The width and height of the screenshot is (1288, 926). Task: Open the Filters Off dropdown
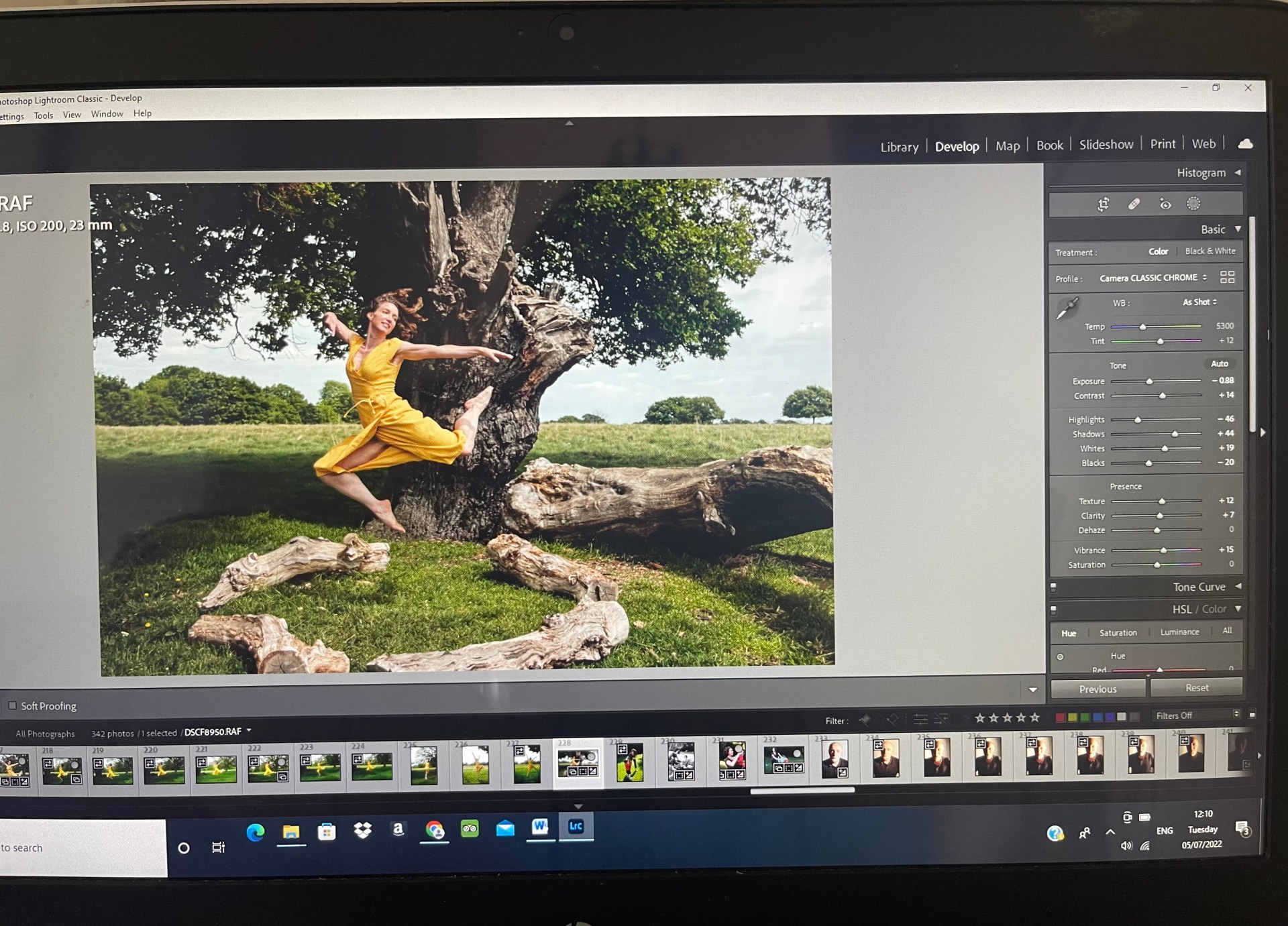[1196, 715]
